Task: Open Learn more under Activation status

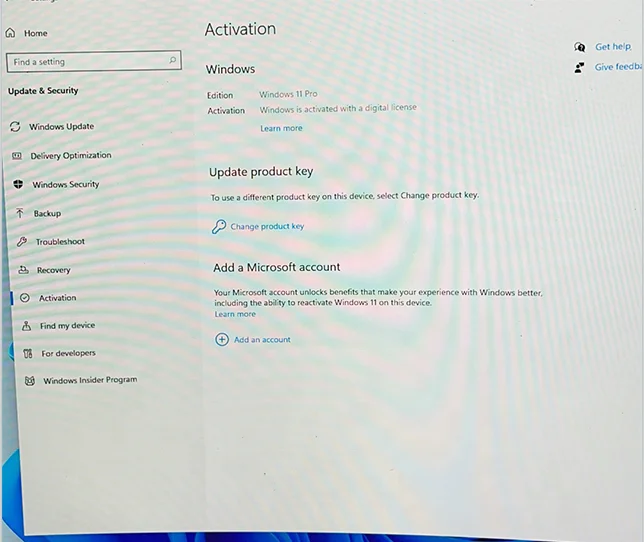Action: point(281,128)
